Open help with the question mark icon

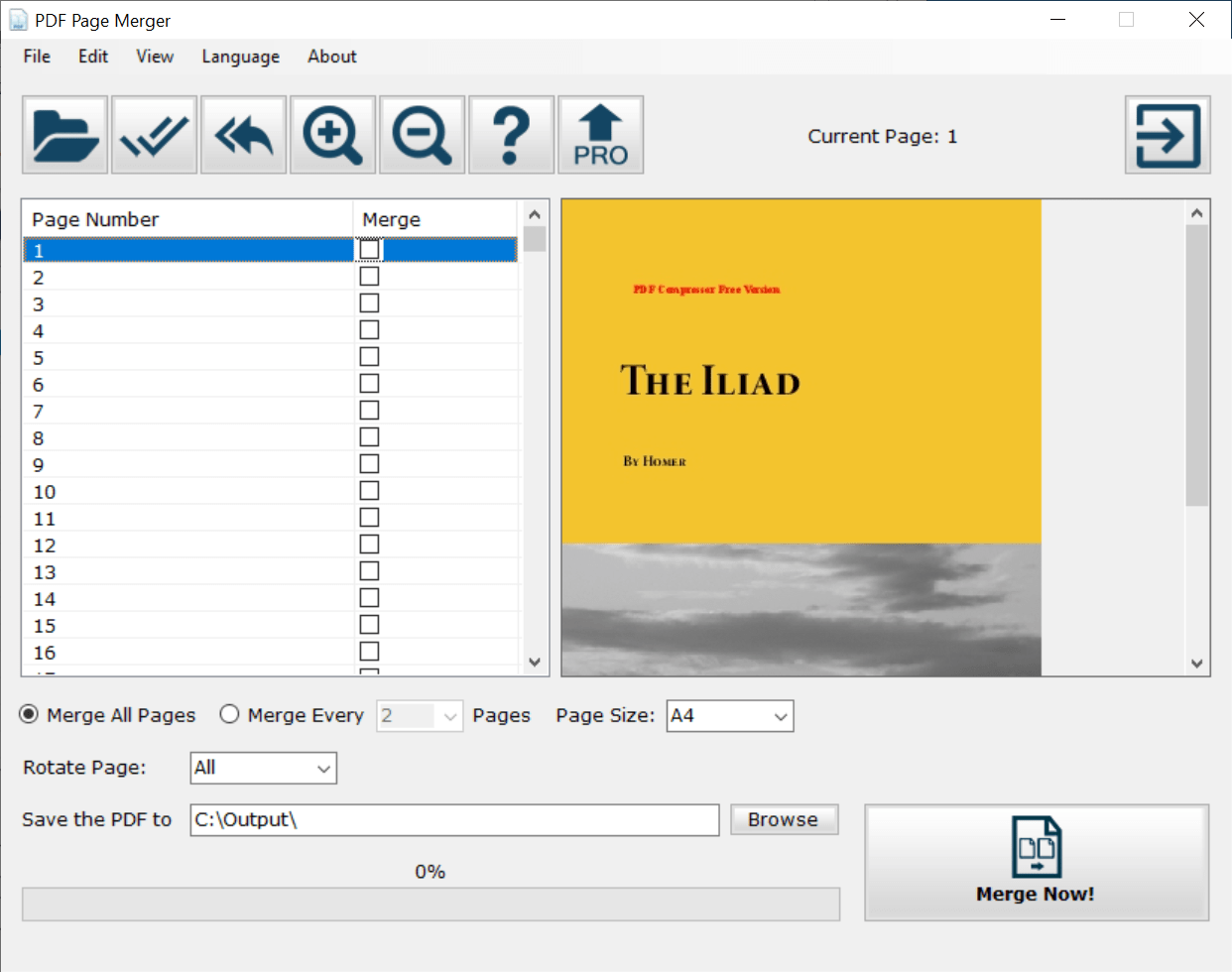pos(512,135)
